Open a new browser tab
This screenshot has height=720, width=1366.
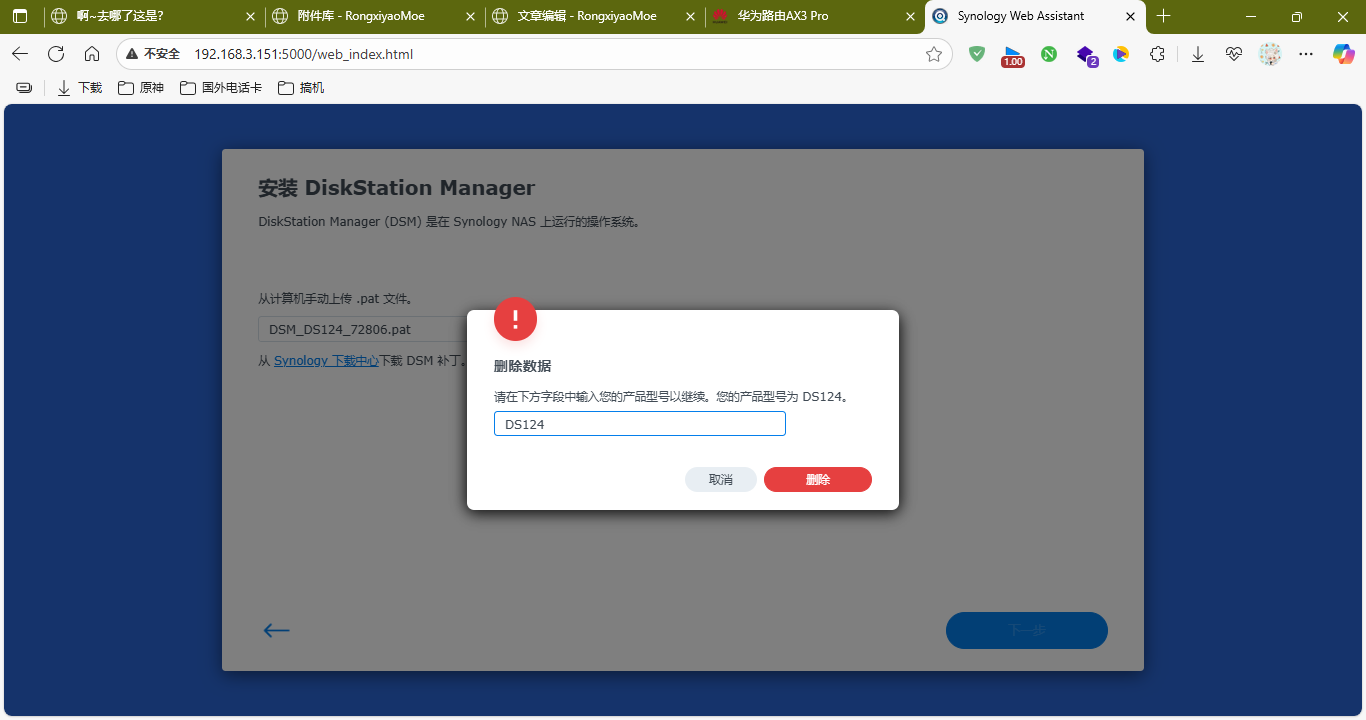(x=1163, y=16)
